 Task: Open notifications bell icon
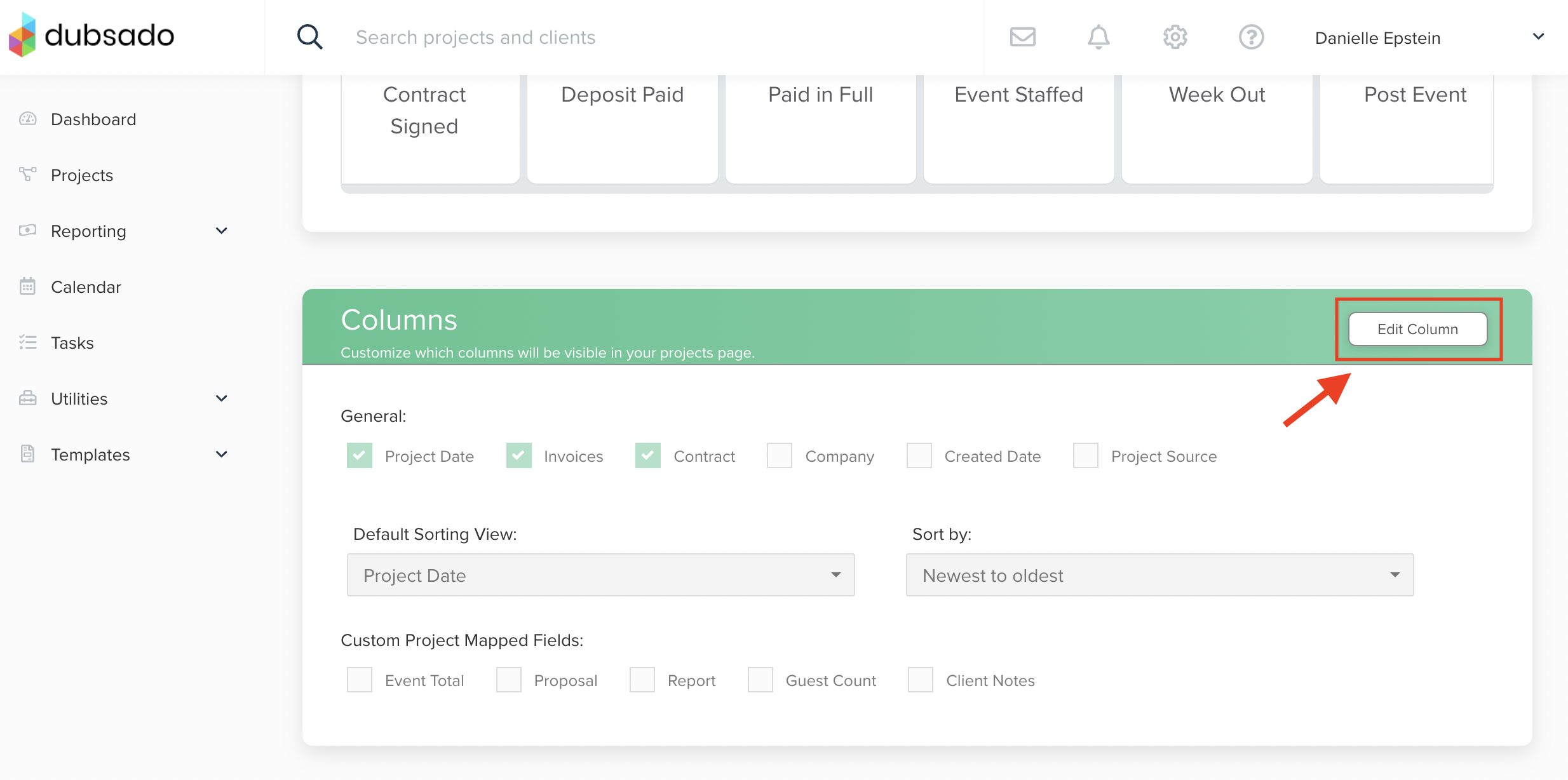(x=1098, y=37)
